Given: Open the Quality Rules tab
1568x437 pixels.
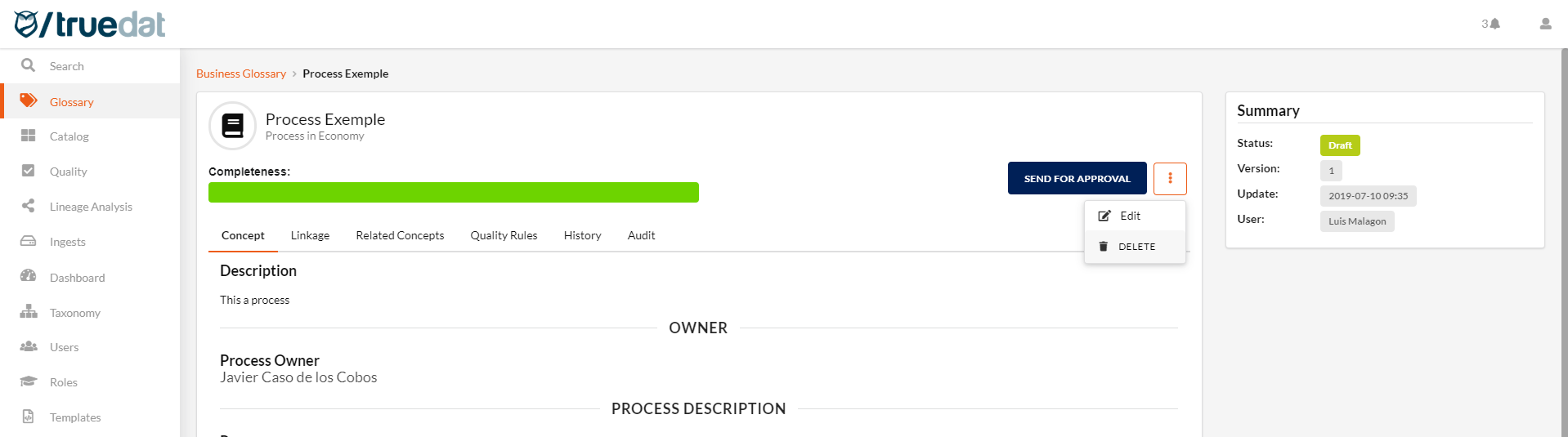Looking at the screenshot, I should click(504, 235).
